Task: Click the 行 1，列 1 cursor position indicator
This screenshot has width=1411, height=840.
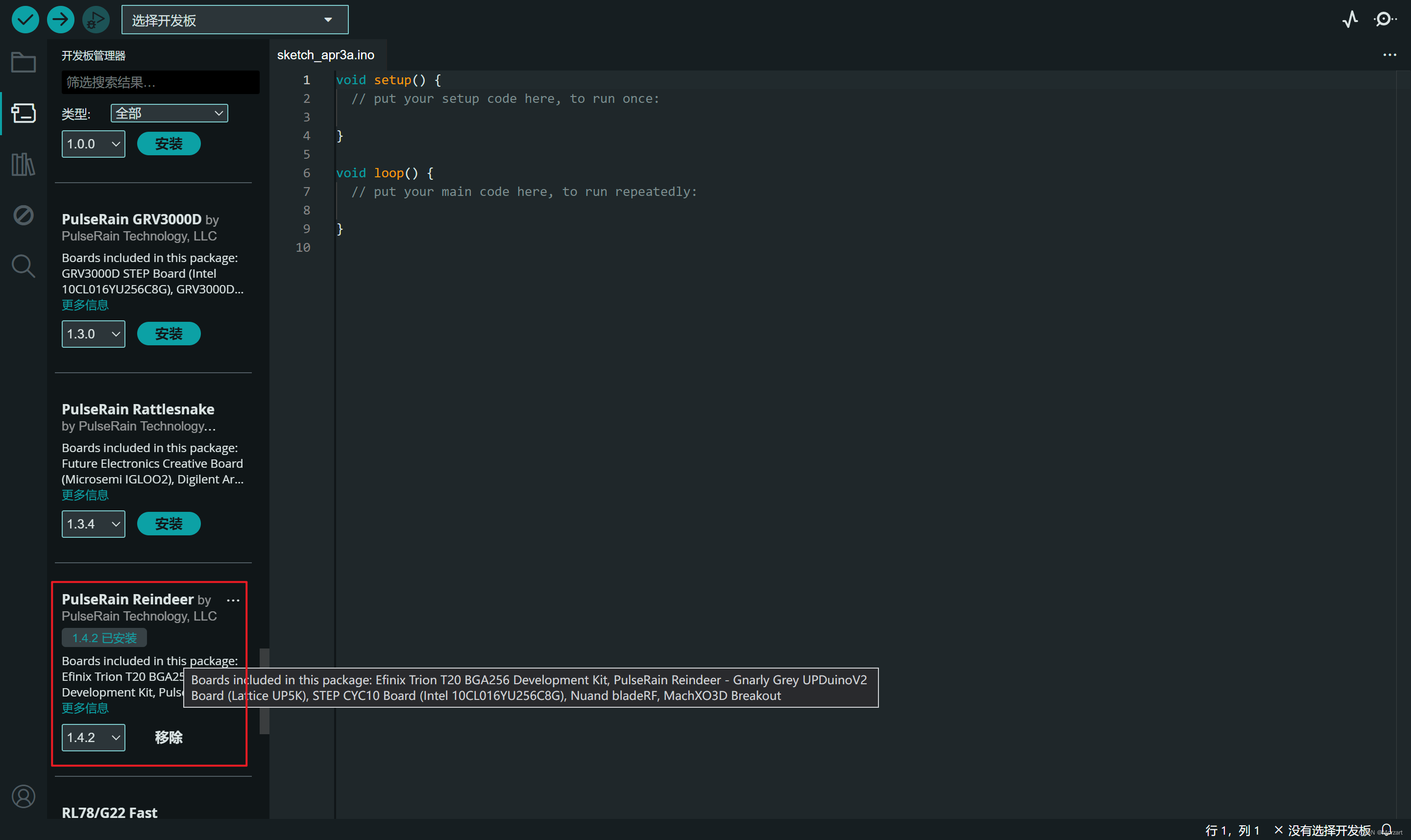Action: pyautogui.click(x=1232, y=830)
